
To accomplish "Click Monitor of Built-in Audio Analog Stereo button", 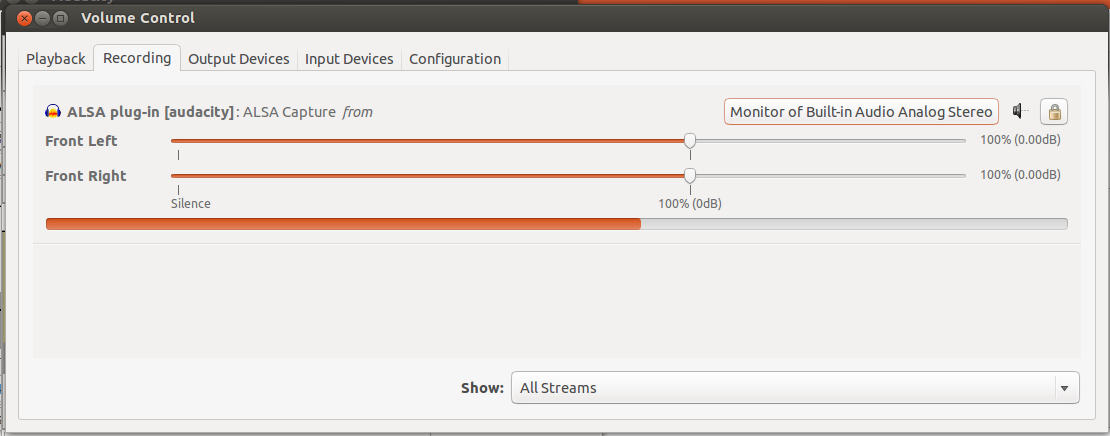I will click(x=861, y=111).
